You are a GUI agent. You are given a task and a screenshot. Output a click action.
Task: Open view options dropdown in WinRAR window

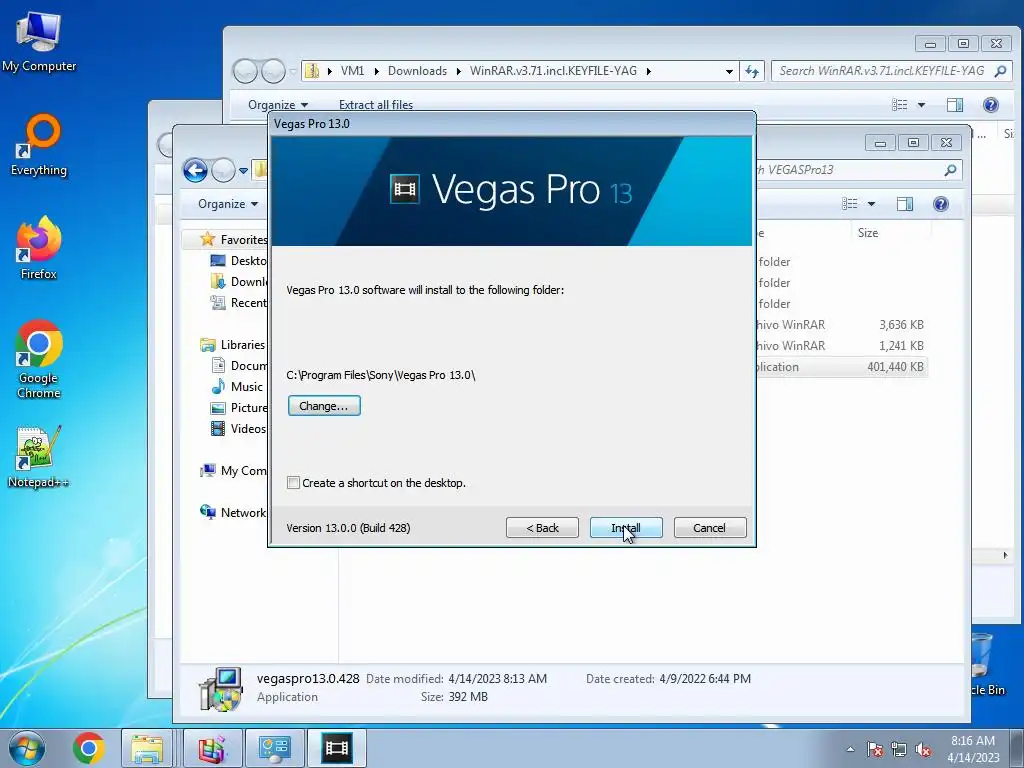pos(921,104)
